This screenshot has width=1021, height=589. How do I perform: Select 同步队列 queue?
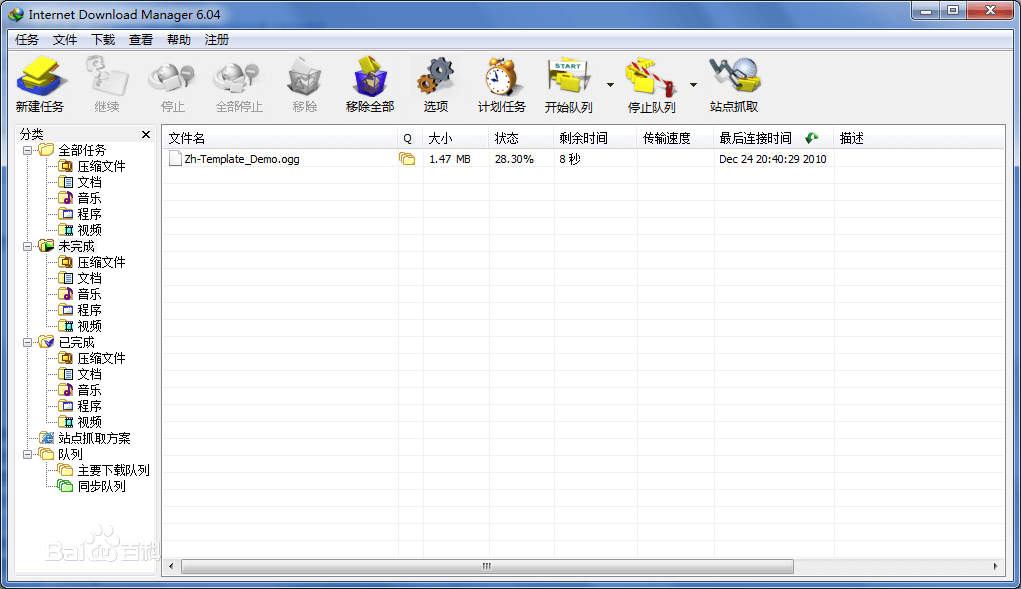101,486
